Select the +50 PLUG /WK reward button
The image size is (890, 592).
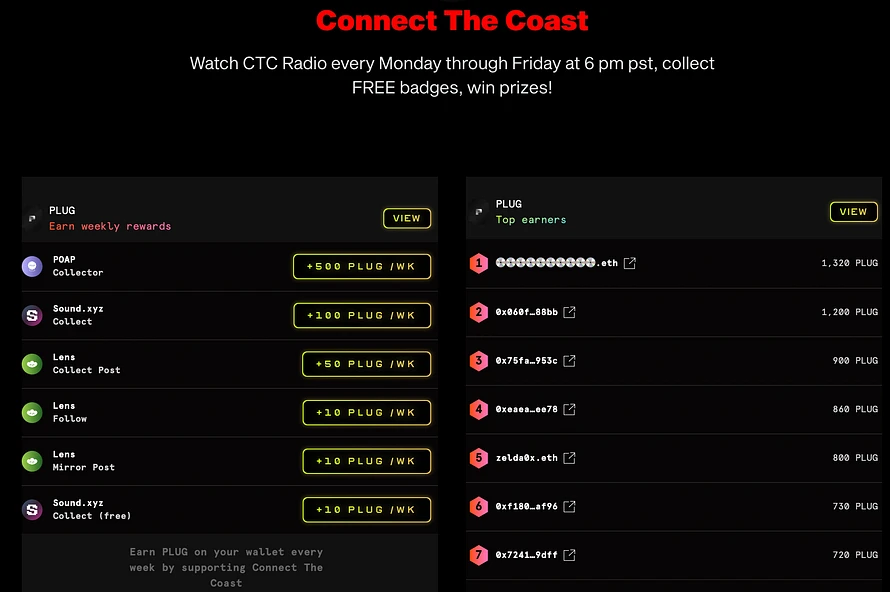tap(366, 364)
